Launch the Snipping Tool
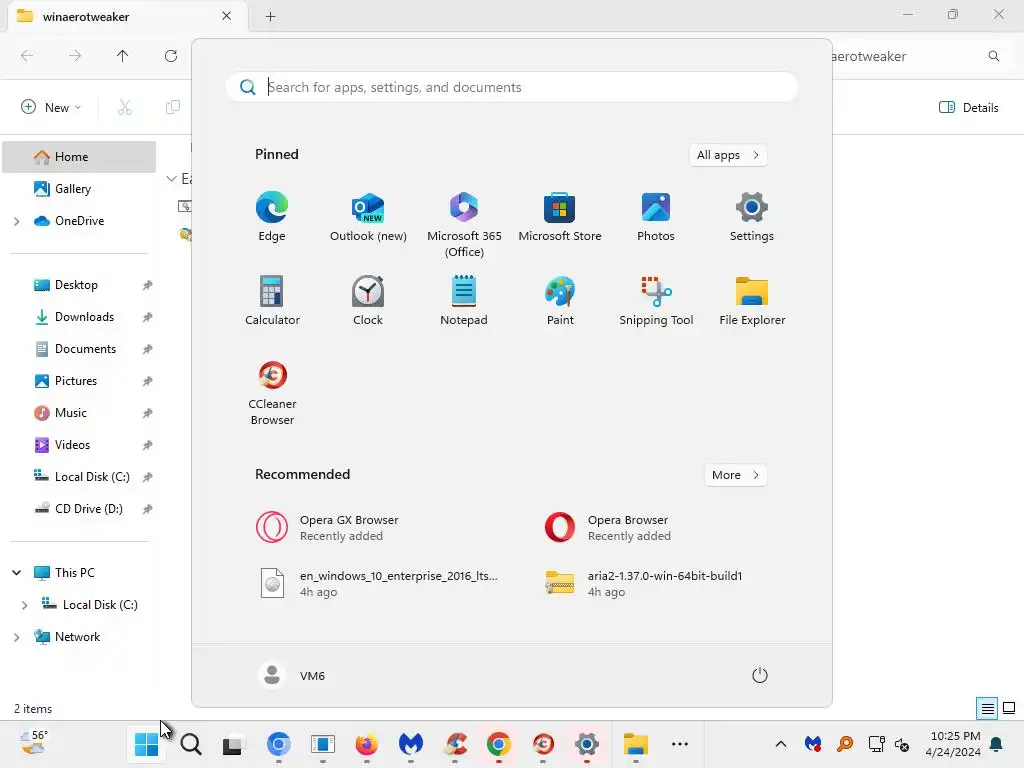Screen dimensions: 1024x768 (656, 300)
